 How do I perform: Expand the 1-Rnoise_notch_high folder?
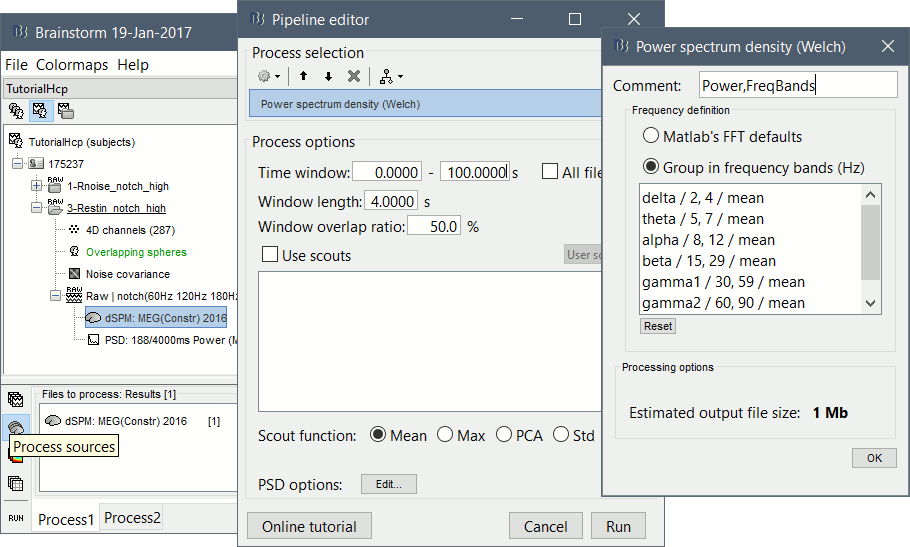(37, 186)
